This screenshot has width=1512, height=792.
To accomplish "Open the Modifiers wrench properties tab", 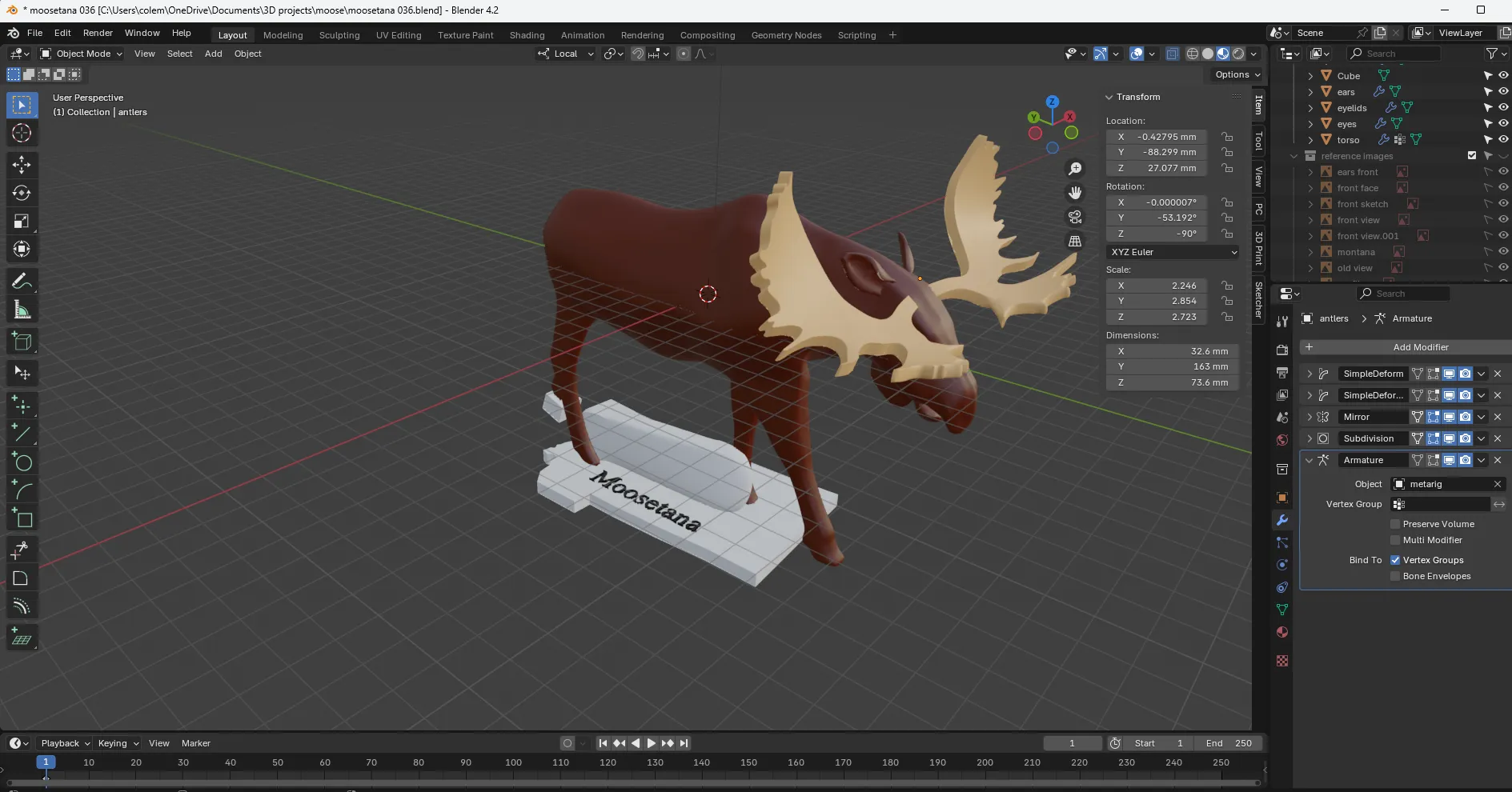I will coord(1282,520).
